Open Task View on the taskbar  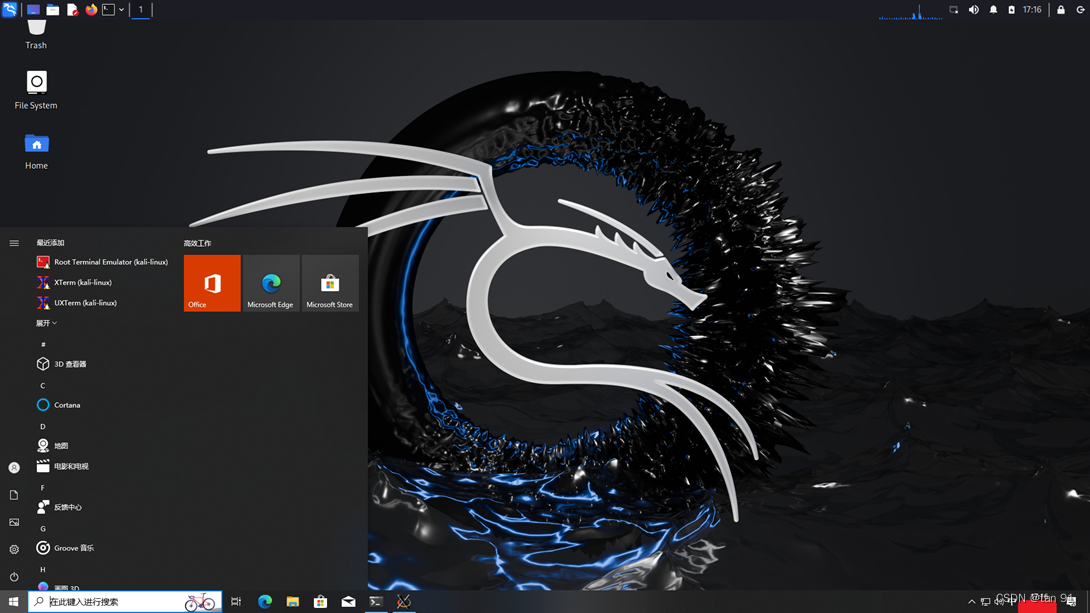[x=236, y=602]
